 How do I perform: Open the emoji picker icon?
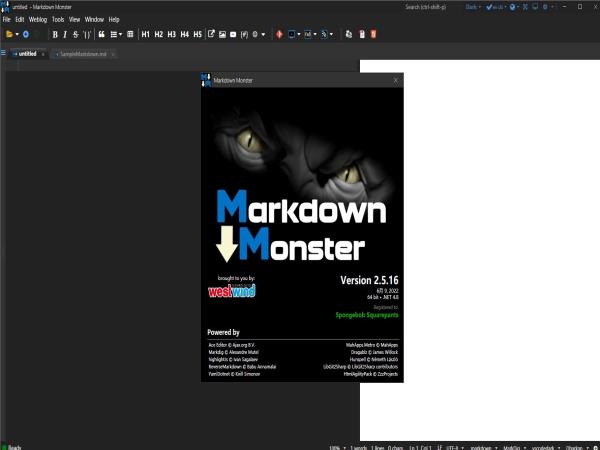[x=255, y=34]
